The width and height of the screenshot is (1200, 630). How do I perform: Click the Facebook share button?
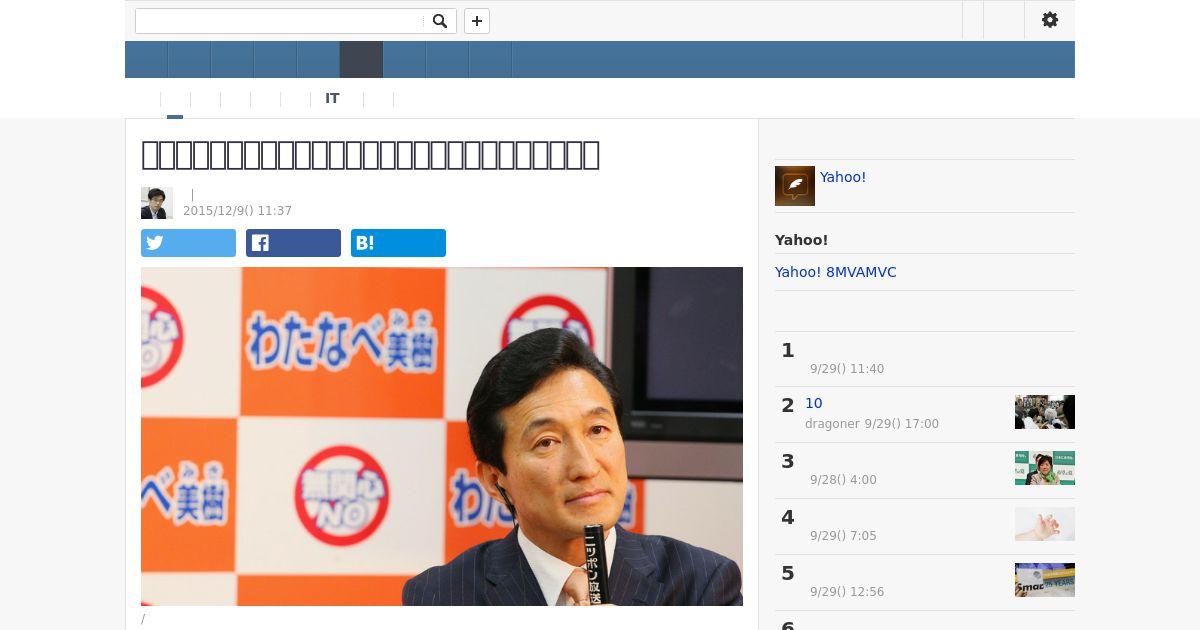click(293, 243)
